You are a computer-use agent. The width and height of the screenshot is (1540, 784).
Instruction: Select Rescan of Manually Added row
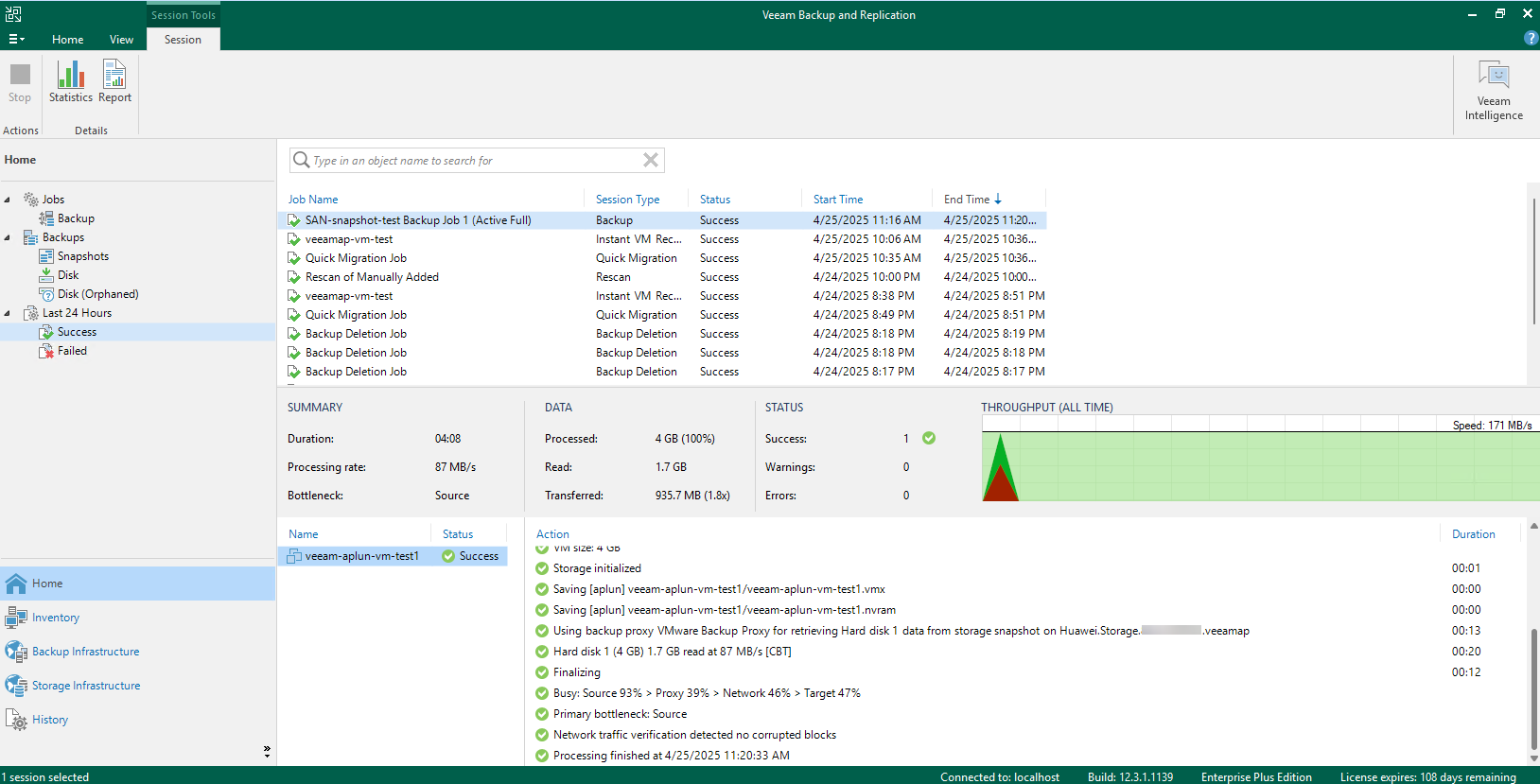[x=662, y=277]
